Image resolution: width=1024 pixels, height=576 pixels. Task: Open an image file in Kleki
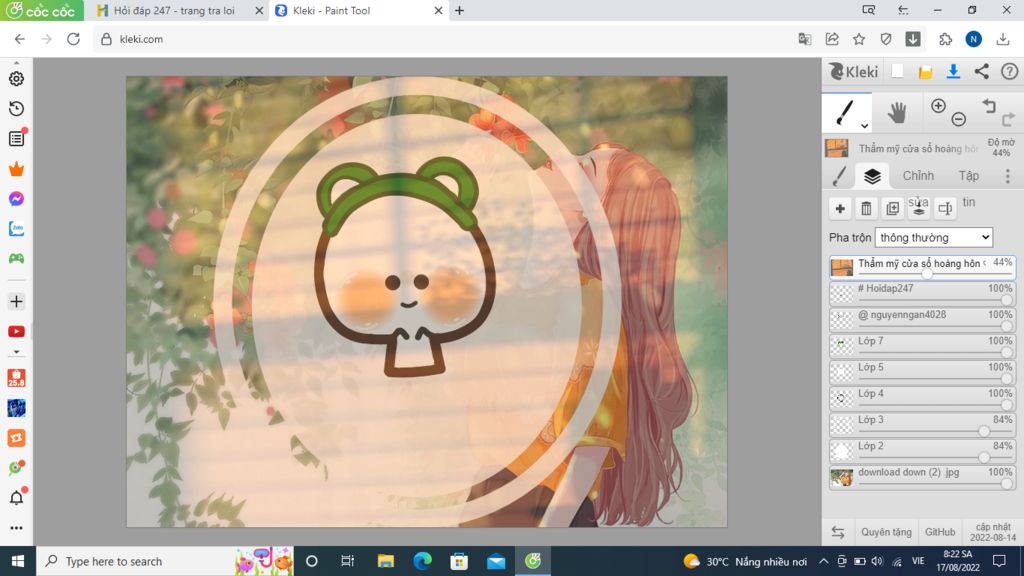click(x=925, y=72)
